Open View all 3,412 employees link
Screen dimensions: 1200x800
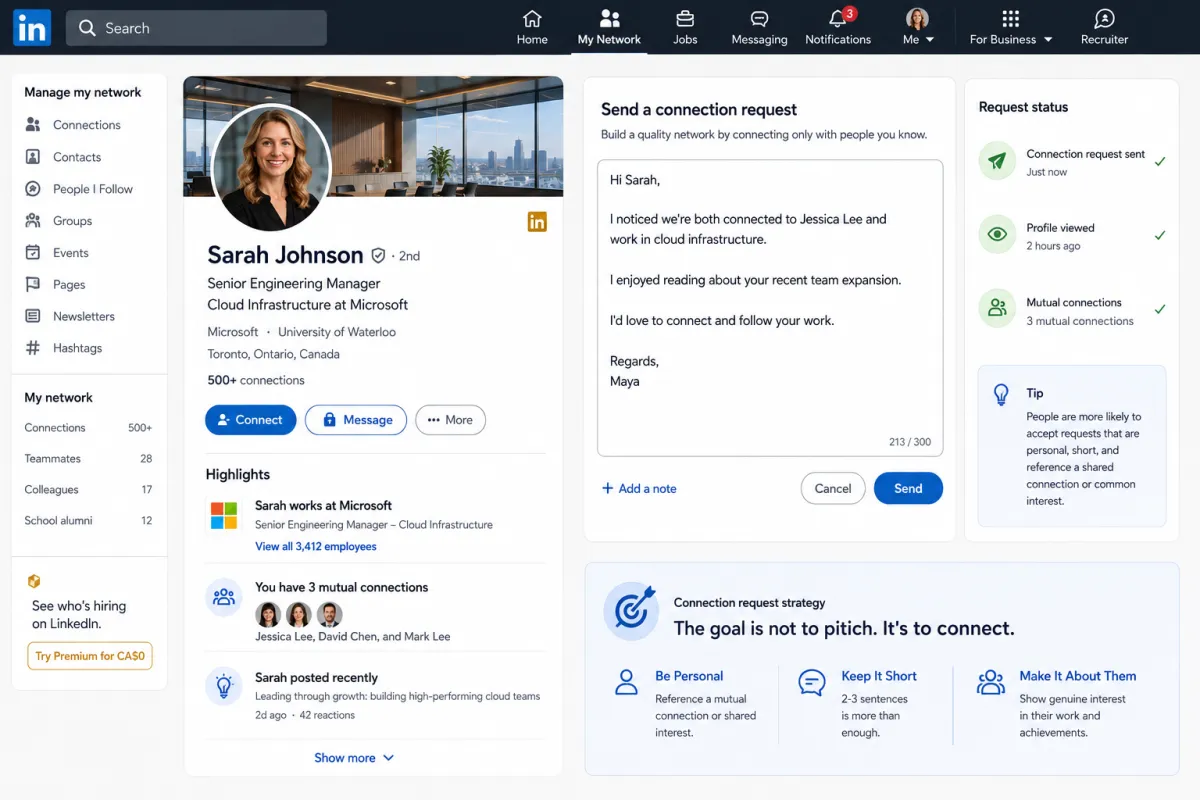pyautogui.click(x=316, y=547)
